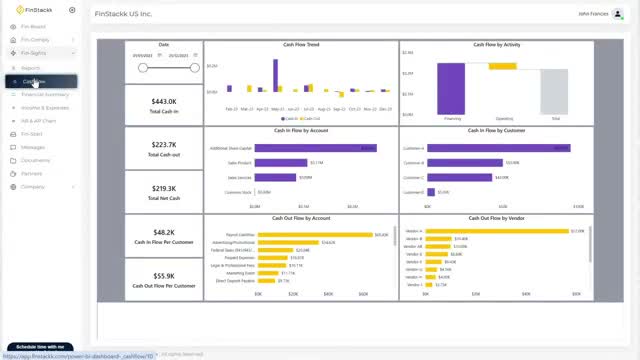Collapse sidebar using the circular toggle icon
Viewport: 640px width, 360px height.
pos(72,10)
